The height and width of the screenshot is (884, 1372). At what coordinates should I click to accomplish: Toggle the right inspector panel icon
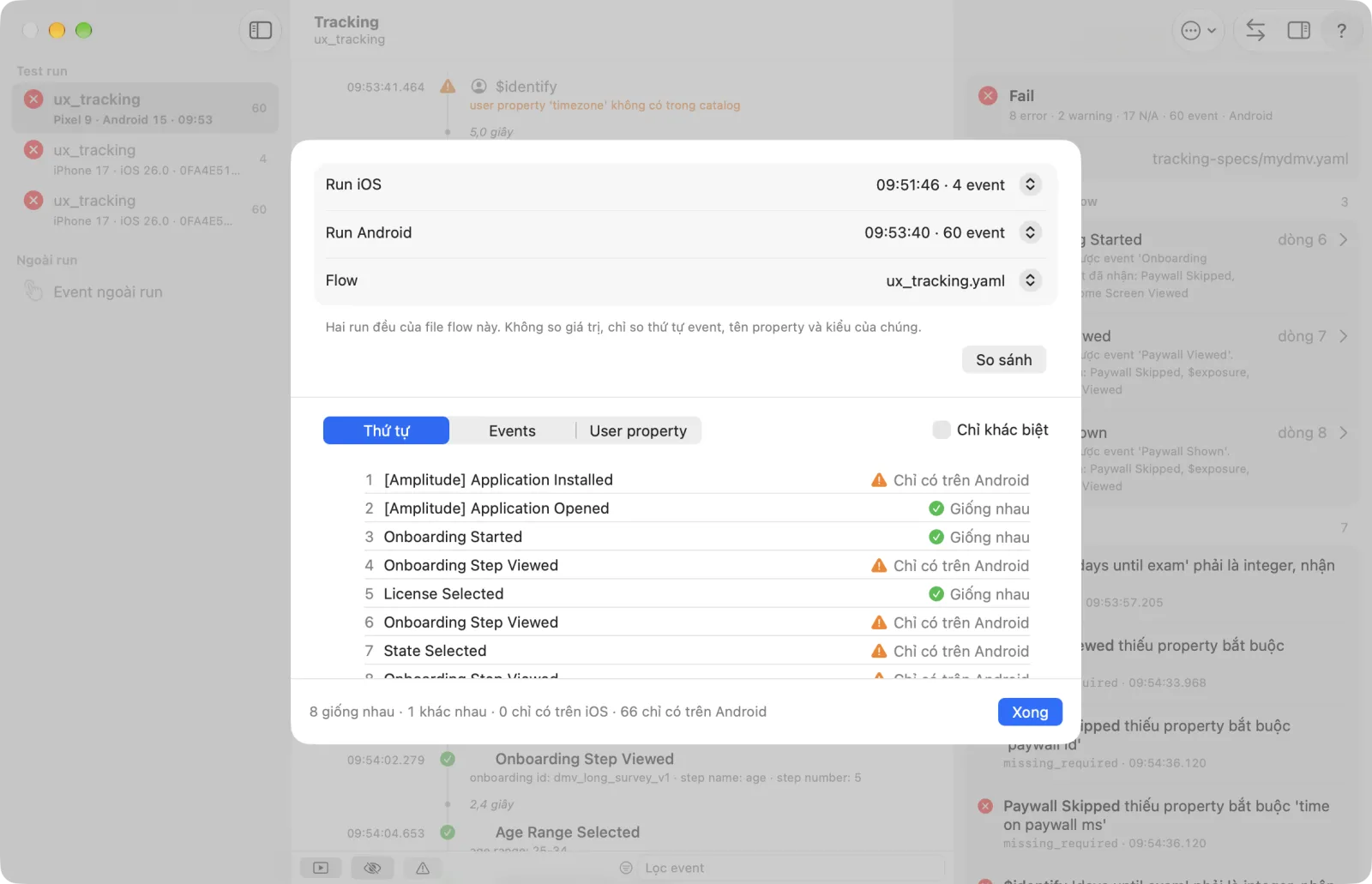[1298, 31]
